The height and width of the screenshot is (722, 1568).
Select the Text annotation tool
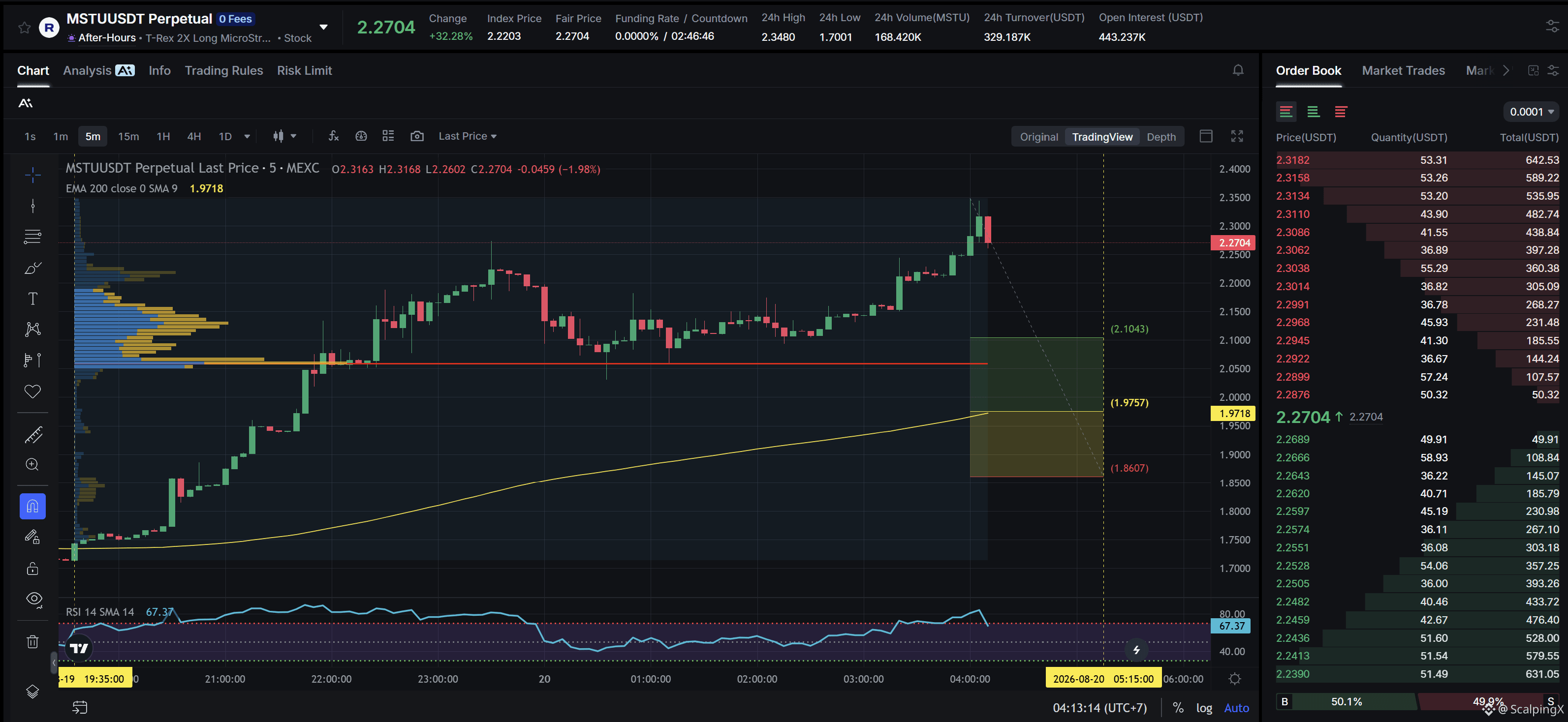click(x=33, y=299)
